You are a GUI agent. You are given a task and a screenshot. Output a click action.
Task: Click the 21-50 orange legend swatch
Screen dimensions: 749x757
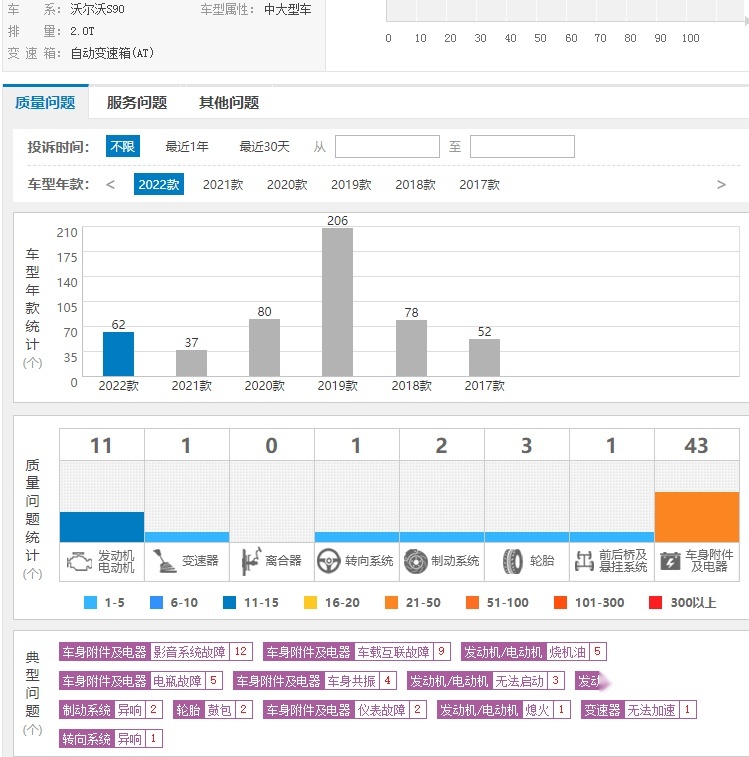[x=392, y=603]
